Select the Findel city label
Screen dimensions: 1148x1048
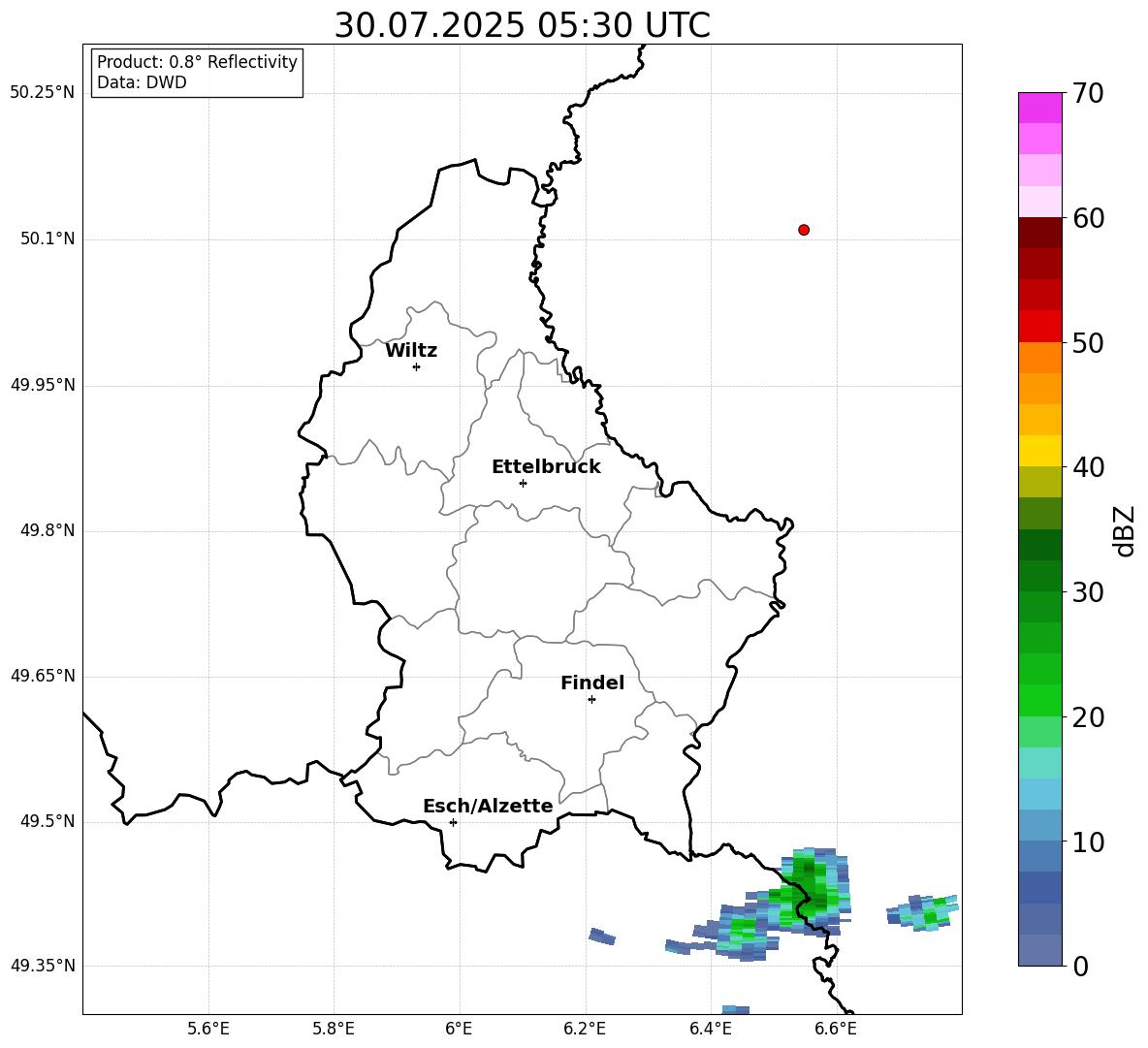coord(592,683)
